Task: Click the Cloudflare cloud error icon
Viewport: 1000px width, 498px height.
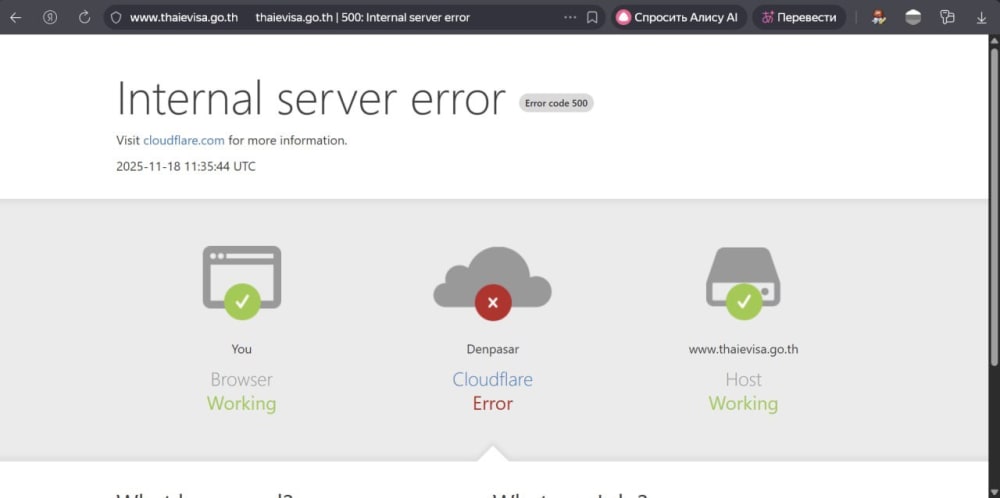Action: (492, 282)
